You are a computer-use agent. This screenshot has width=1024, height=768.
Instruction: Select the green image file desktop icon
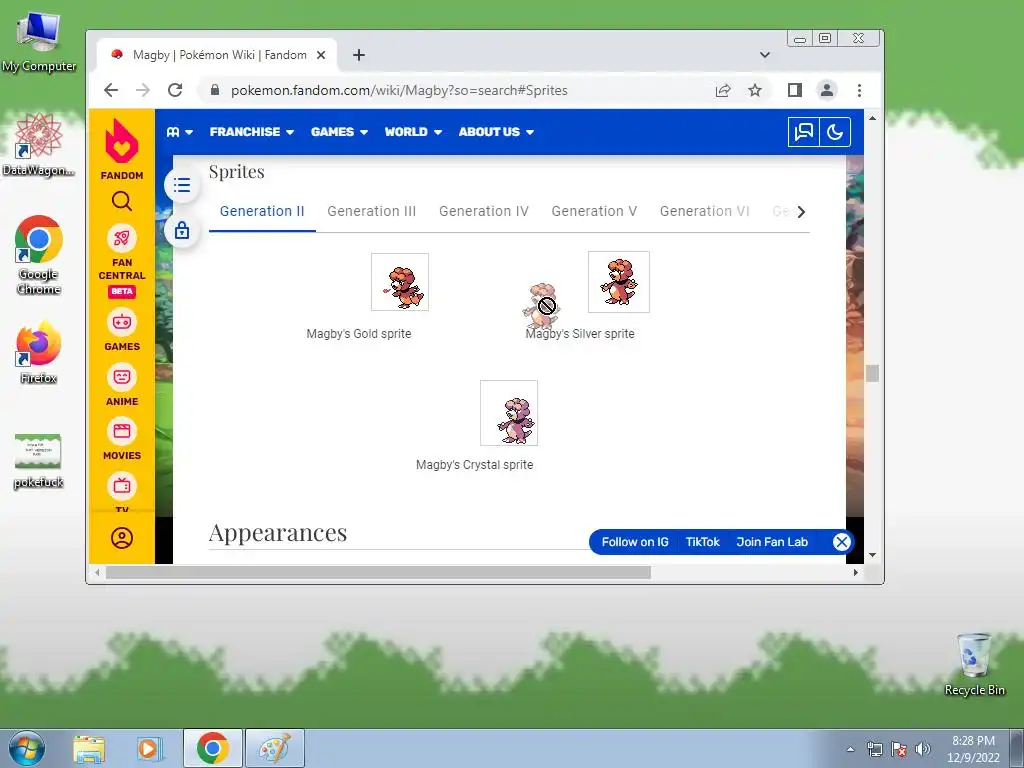tap(39, 461)
